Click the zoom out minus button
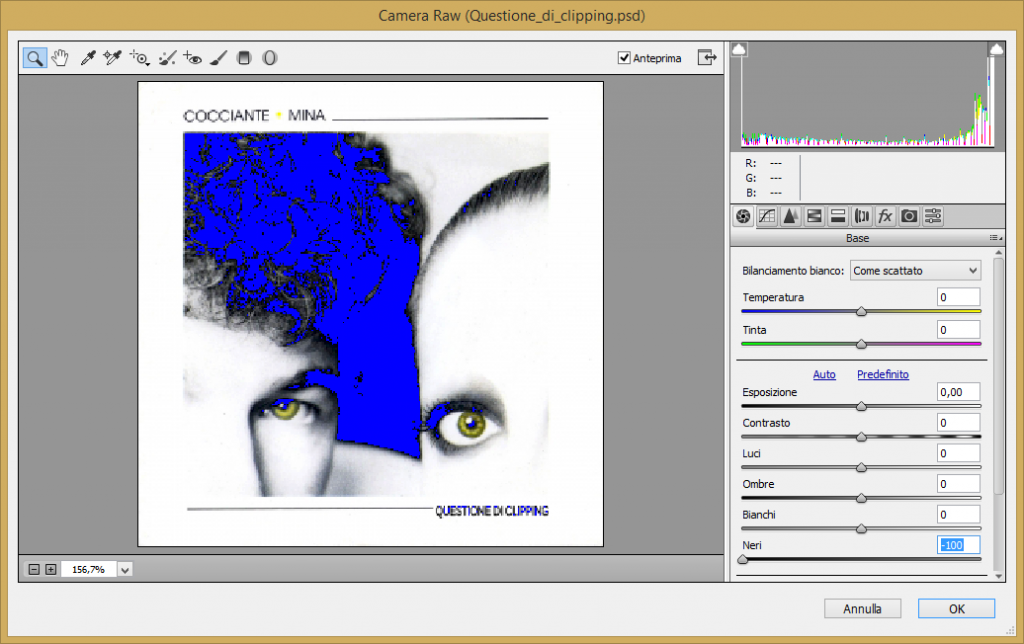1024x644 pixels. coord(34,570)
